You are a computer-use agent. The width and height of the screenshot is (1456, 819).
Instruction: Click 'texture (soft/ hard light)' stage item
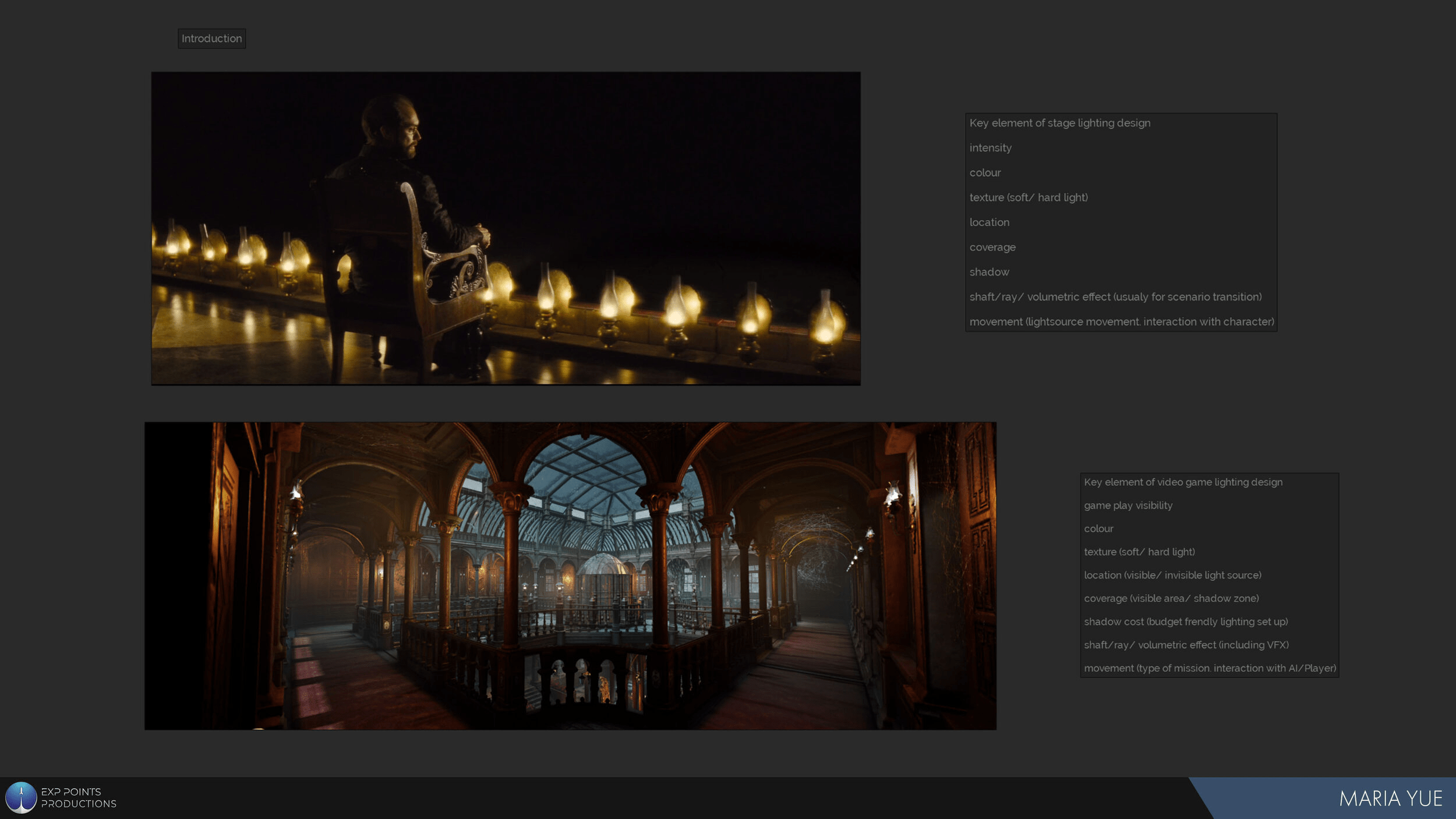coord(1029,197)
